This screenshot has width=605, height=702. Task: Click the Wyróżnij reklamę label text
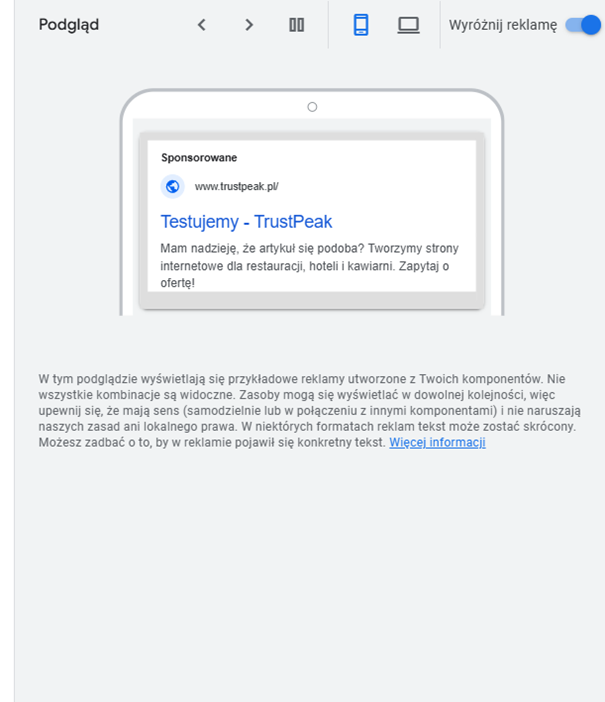tap(503, 25)
